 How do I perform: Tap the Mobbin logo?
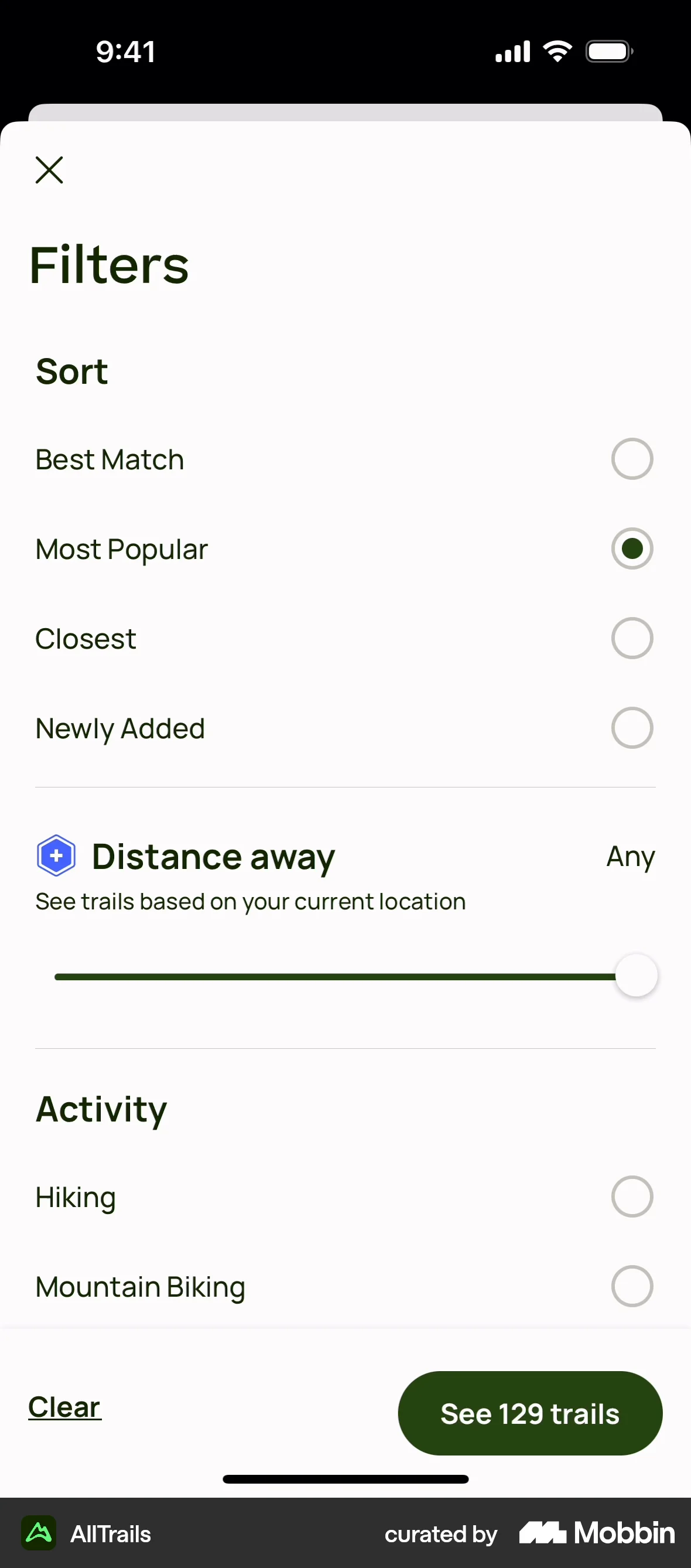(x=597, y=1533)
